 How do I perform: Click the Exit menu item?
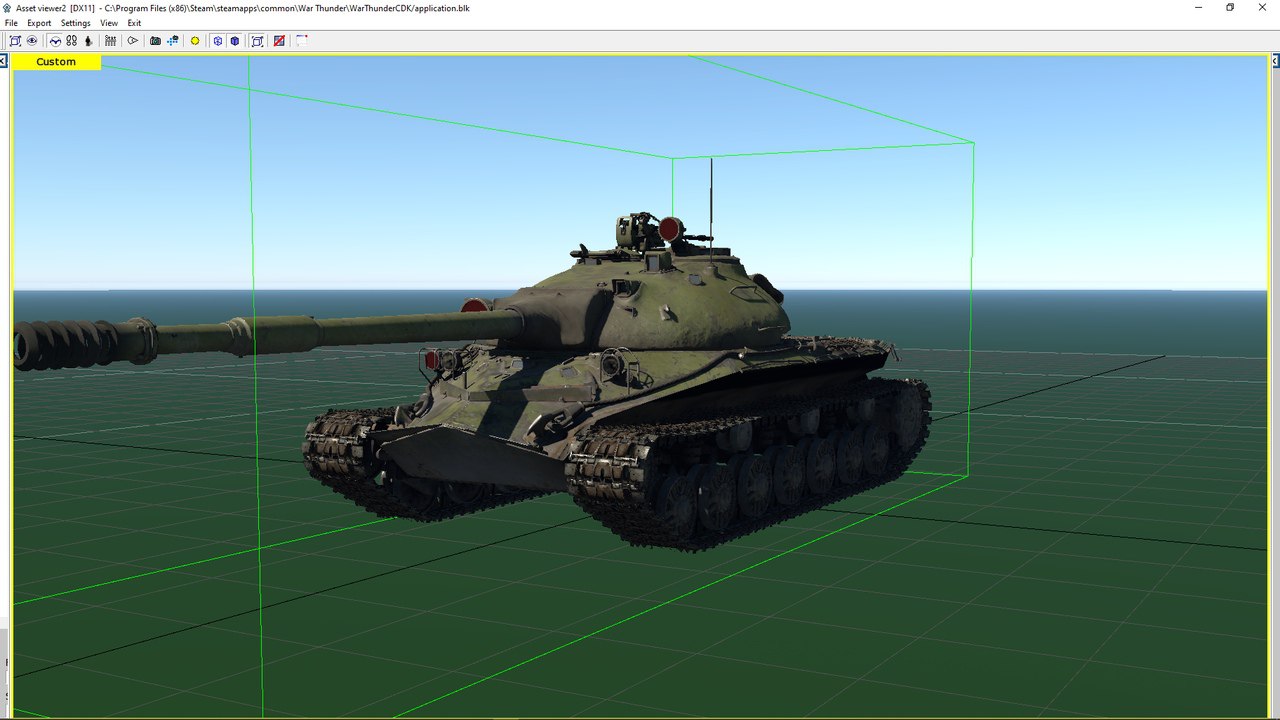[x=134, y=23]
